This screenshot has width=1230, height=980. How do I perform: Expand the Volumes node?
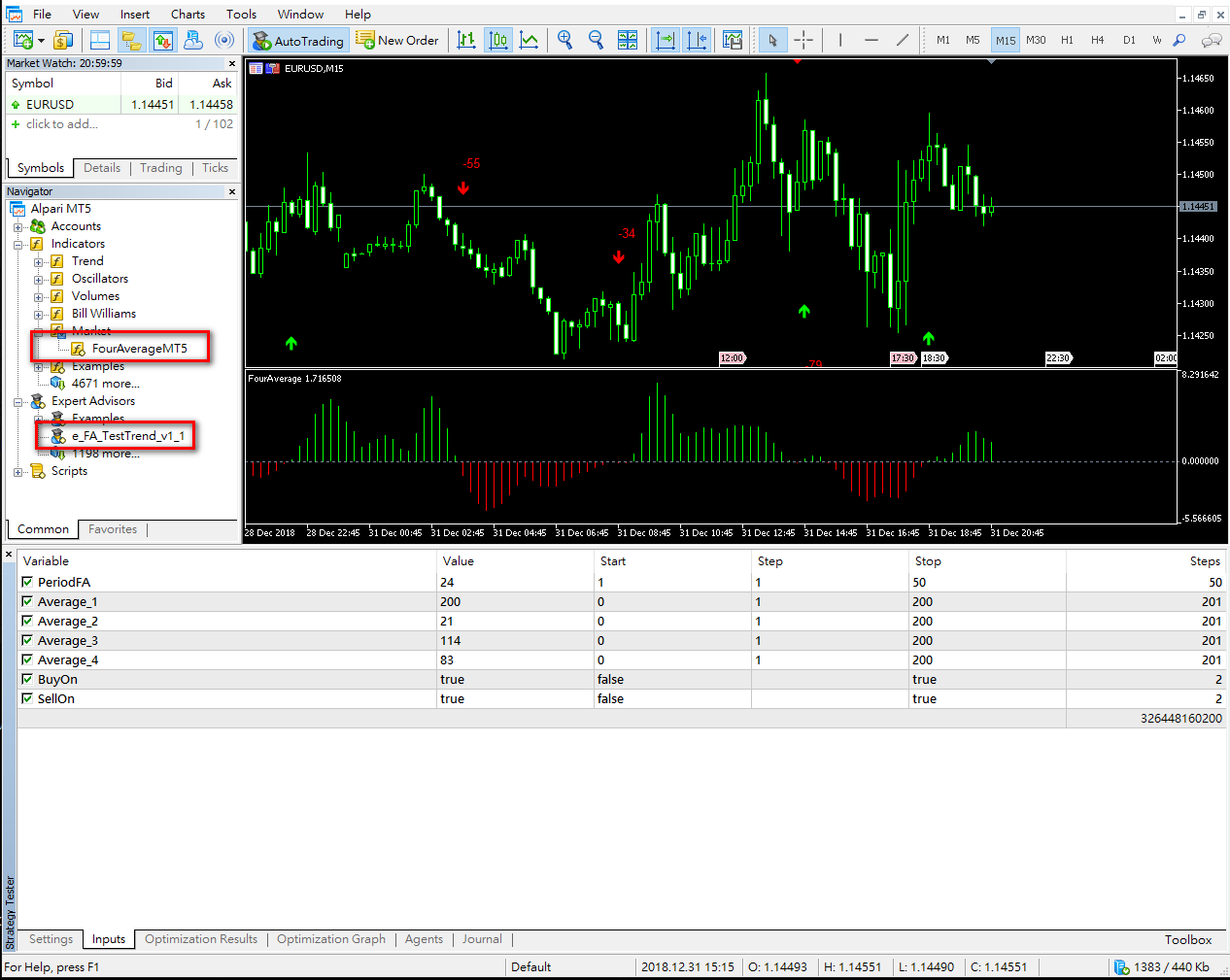pyautogui.click(x=39, y=296)
